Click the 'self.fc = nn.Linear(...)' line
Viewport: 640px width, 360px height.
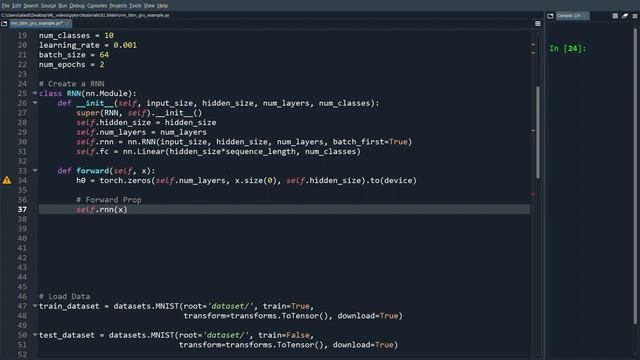click(218, 151)
